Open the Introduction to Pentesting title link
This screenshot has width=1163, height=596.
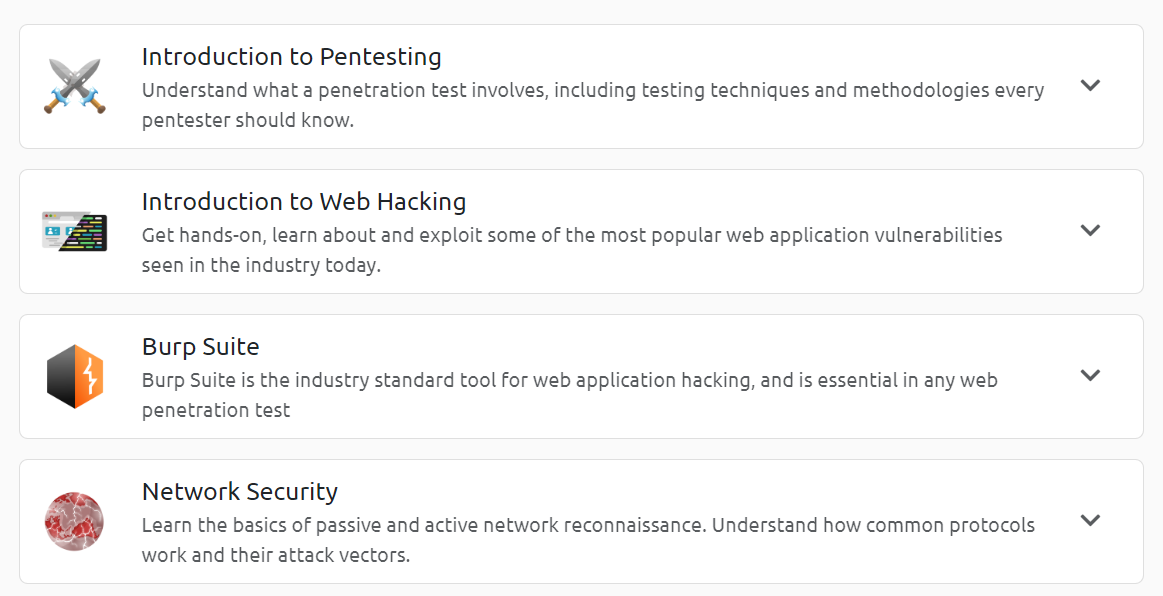click(x=292, y=57)
